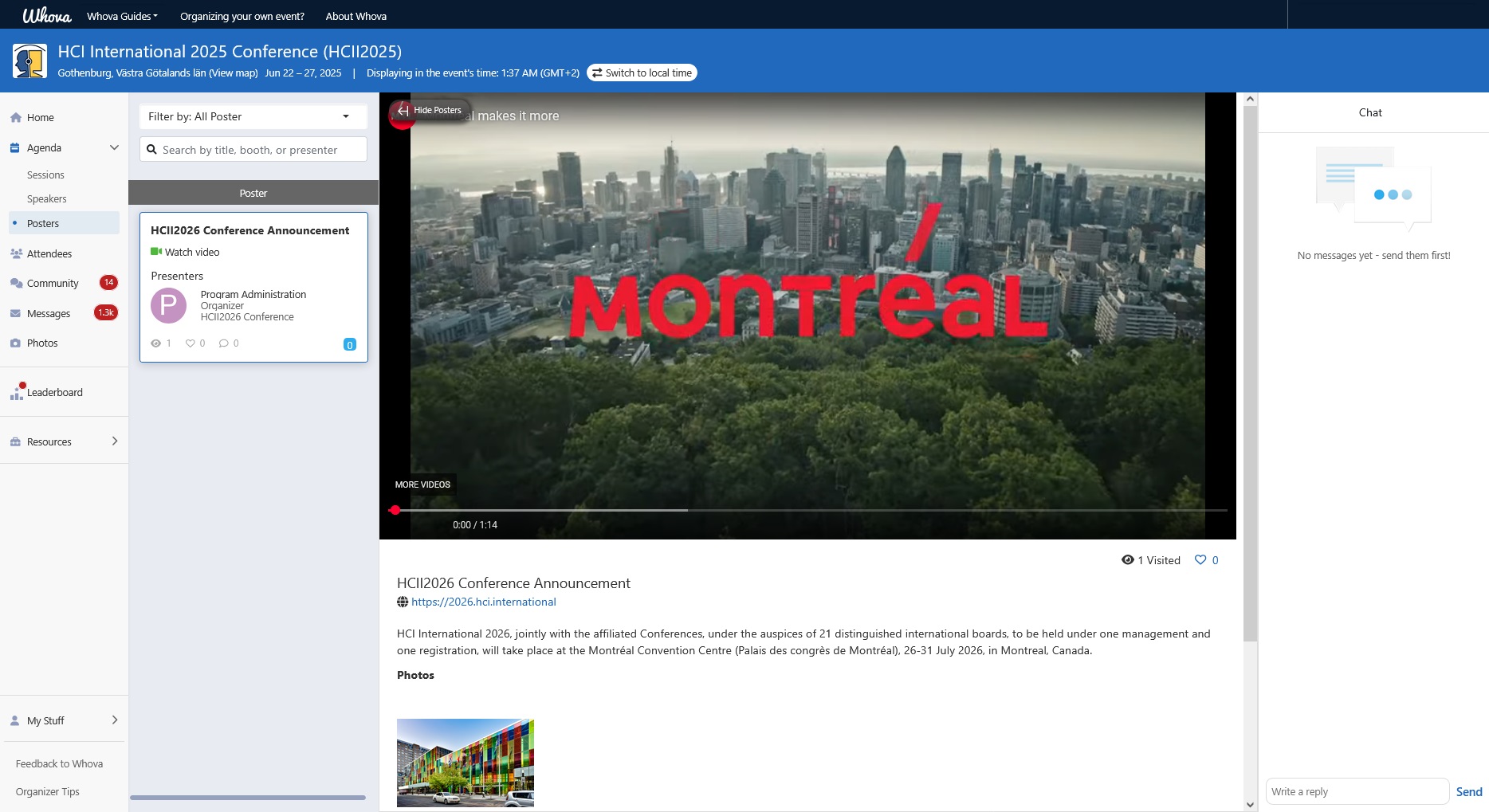Click the Send chat button

[1469, 791]
